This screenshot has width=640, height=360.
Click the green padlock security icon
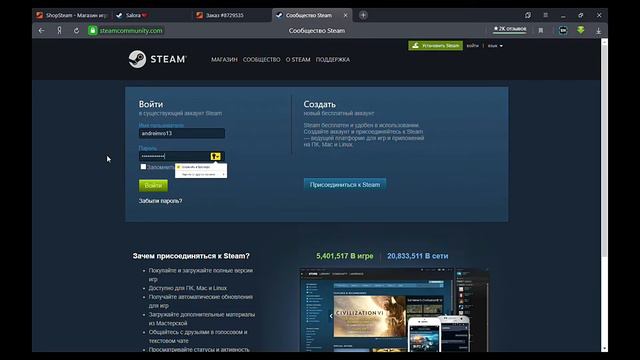pyautogui.click(x=93, y=31)
